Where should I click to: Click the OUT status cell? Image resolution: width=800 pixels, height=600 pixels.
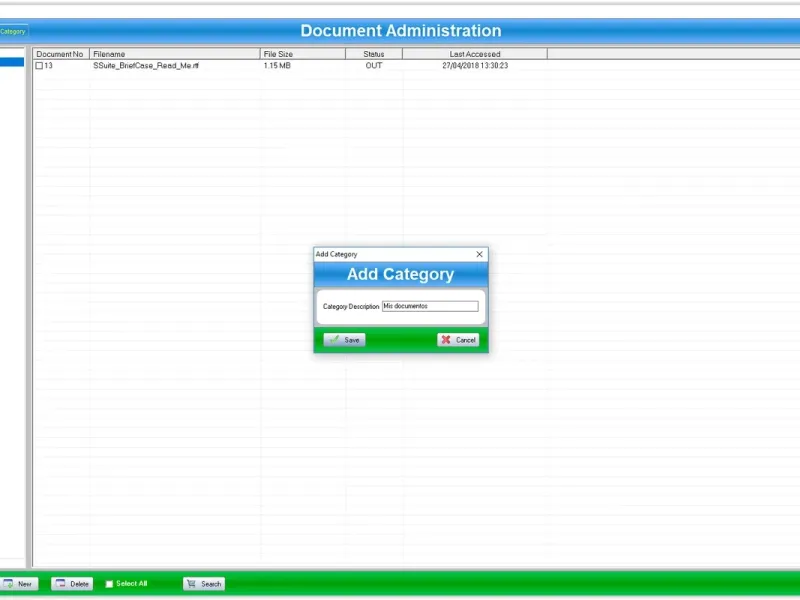point(374,66)
